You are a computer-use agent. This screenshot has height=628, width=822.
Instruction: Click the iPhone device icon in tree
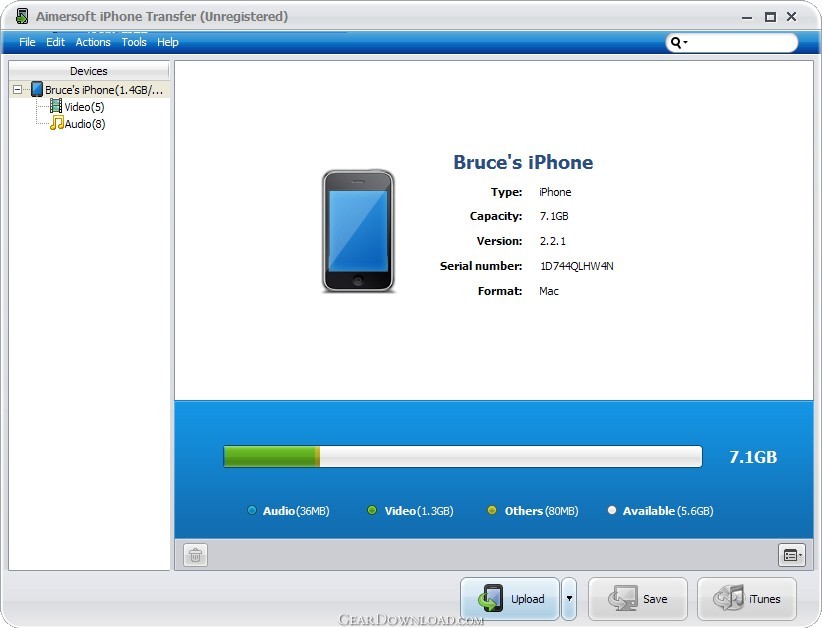(37, 89)
